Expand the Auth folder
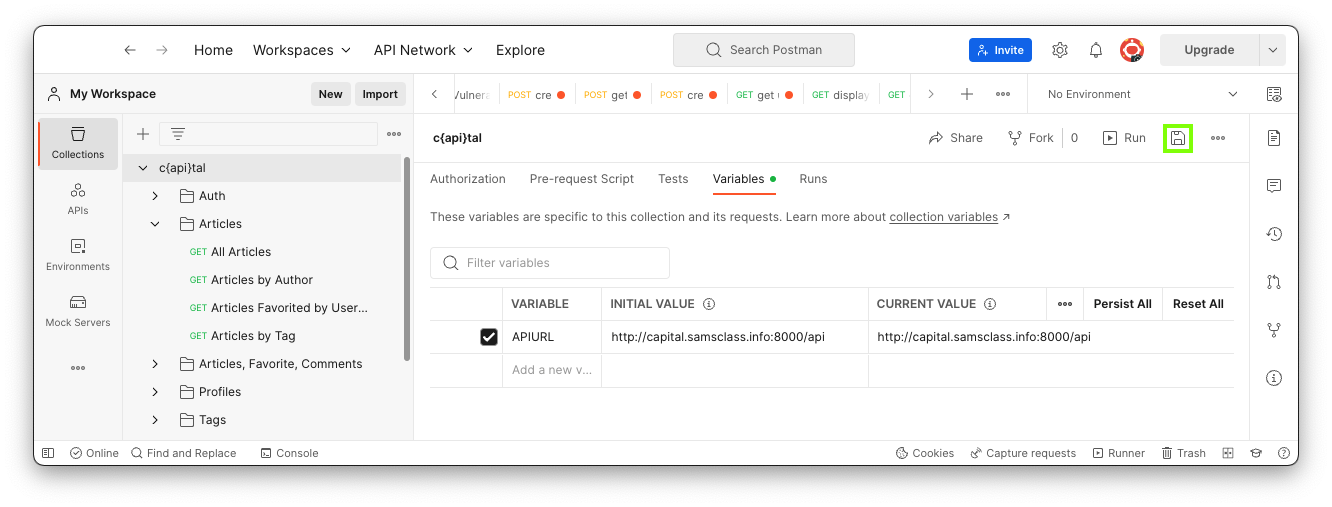The image size is (1332, 507). (155, 196)
